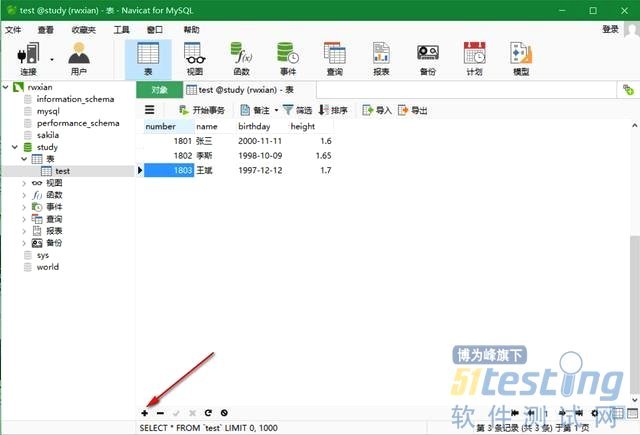Image resolution: width=640 pixels, height=435 pixels.
Task: Click the green icon right of the tab bar
Action: [x=628, y=90]
